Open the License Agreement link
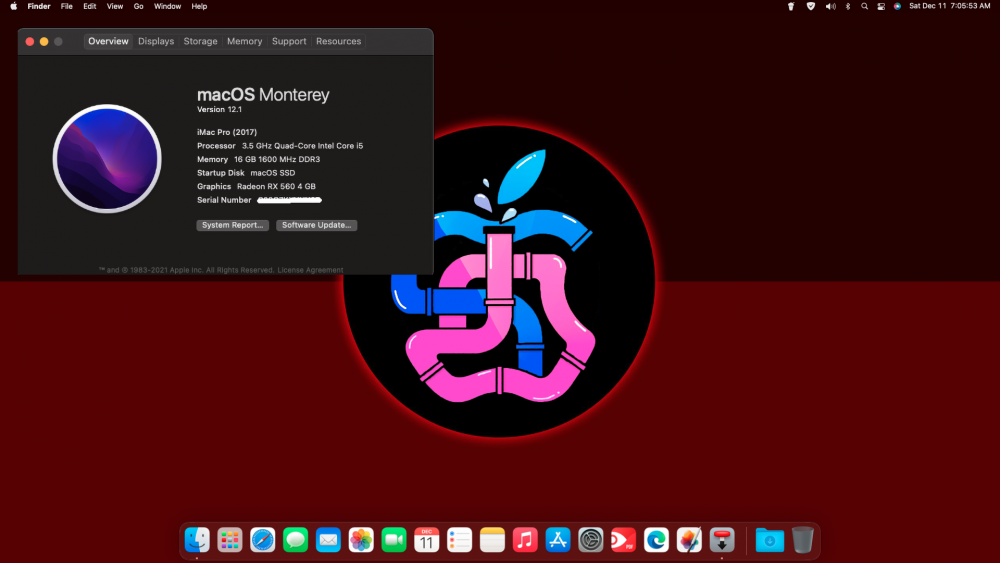This screenshot has width=1000, height=563. point(311,270)
